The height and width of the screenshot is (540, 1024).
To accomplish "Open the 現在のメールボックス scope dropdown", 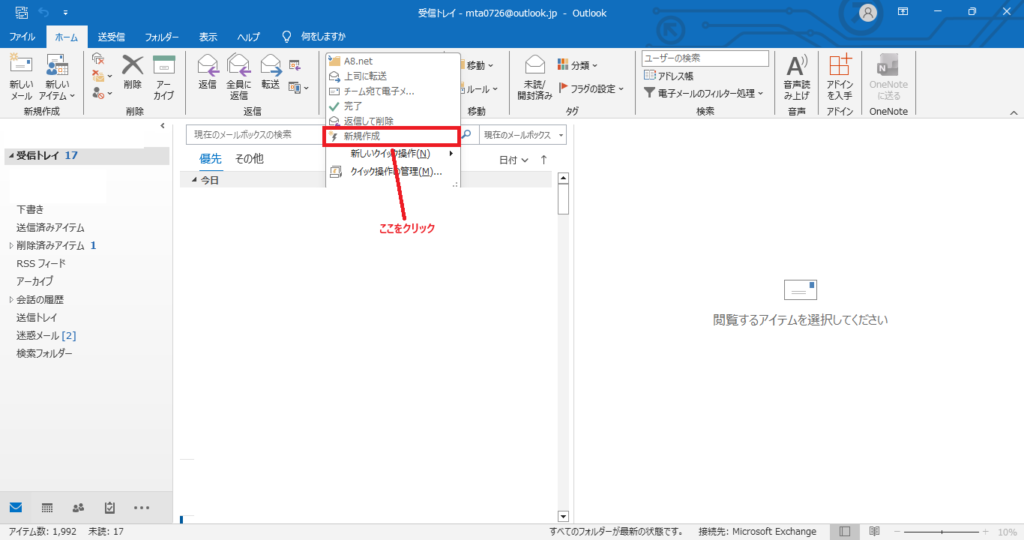I will coord(522,135).
